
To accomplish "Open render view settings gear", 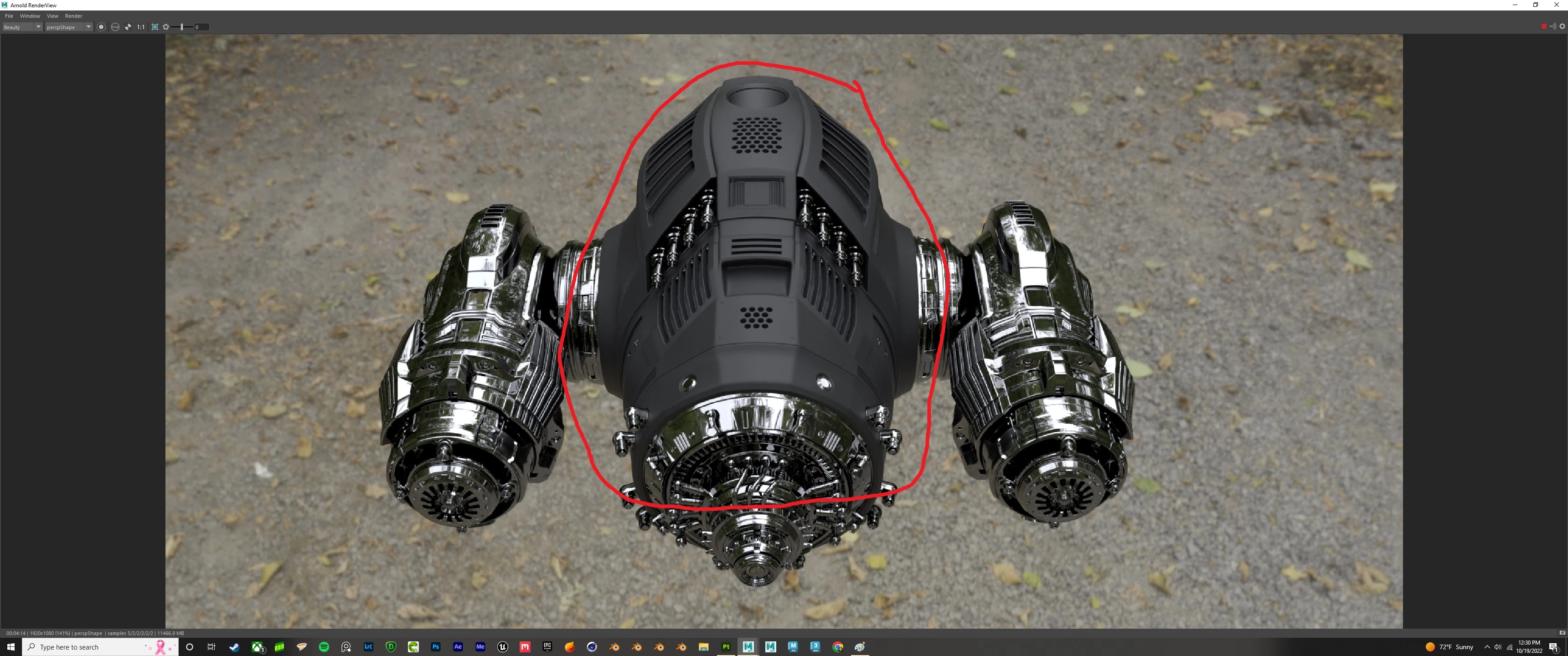I will (x=1562, y=26).
